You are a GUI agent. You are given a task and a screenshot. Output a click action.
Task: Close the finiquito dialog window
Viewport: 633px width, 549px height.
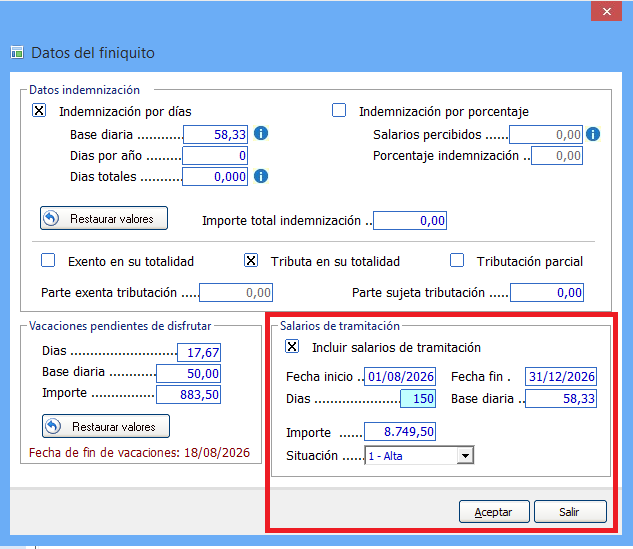[606, 11]
